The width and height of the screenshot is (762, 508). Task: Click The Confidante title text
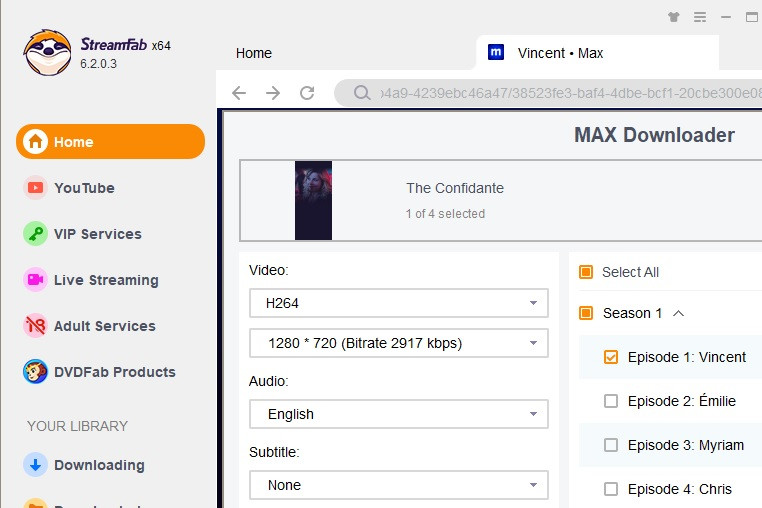[455, 188]
